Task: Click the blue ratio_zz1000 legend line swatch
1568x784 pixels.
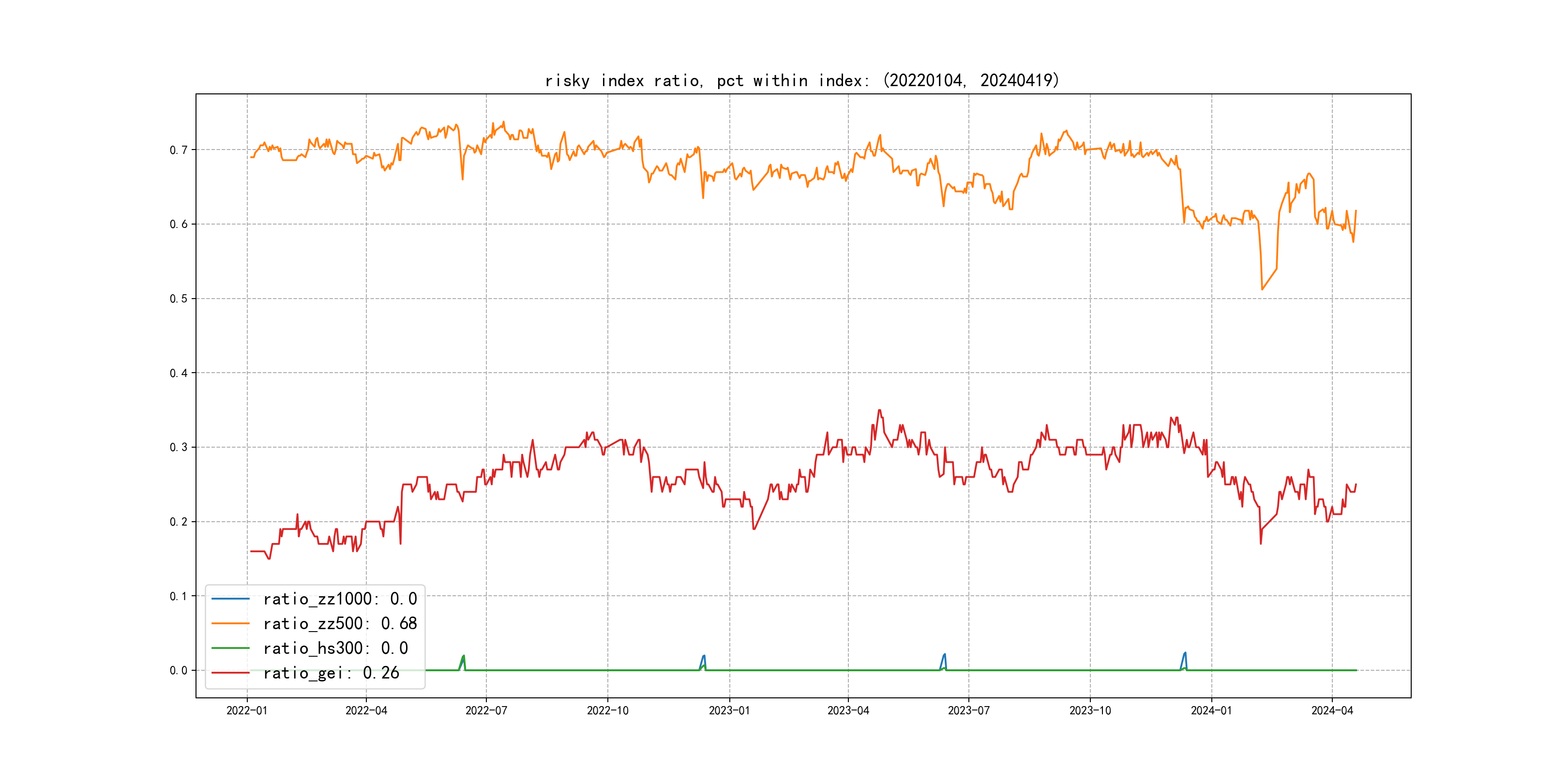Action: pos(230,599)
